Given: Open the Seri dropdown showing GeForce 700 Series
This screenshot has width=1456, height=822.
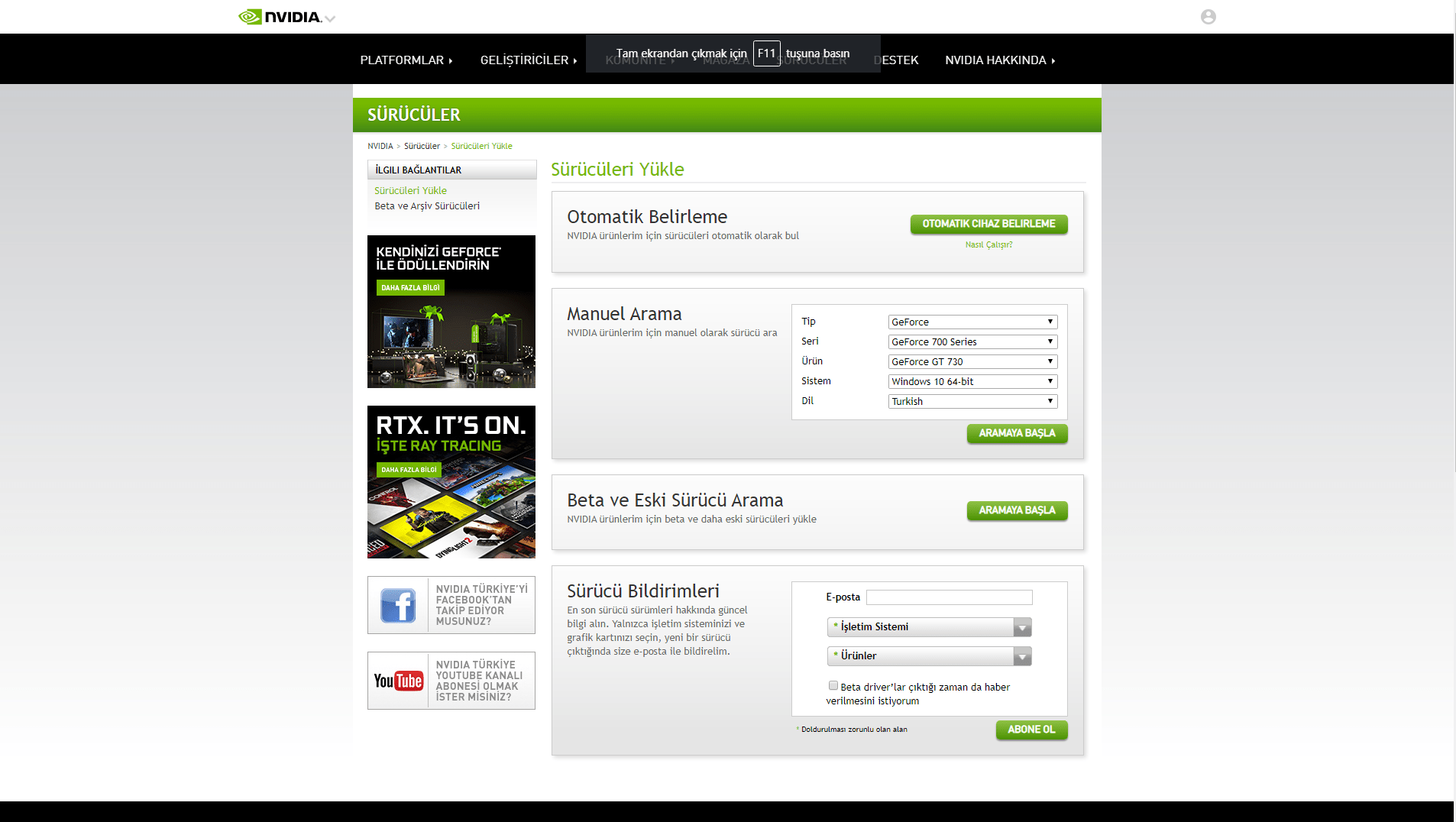Looking at the screenshot, I should tap(972, 341).
